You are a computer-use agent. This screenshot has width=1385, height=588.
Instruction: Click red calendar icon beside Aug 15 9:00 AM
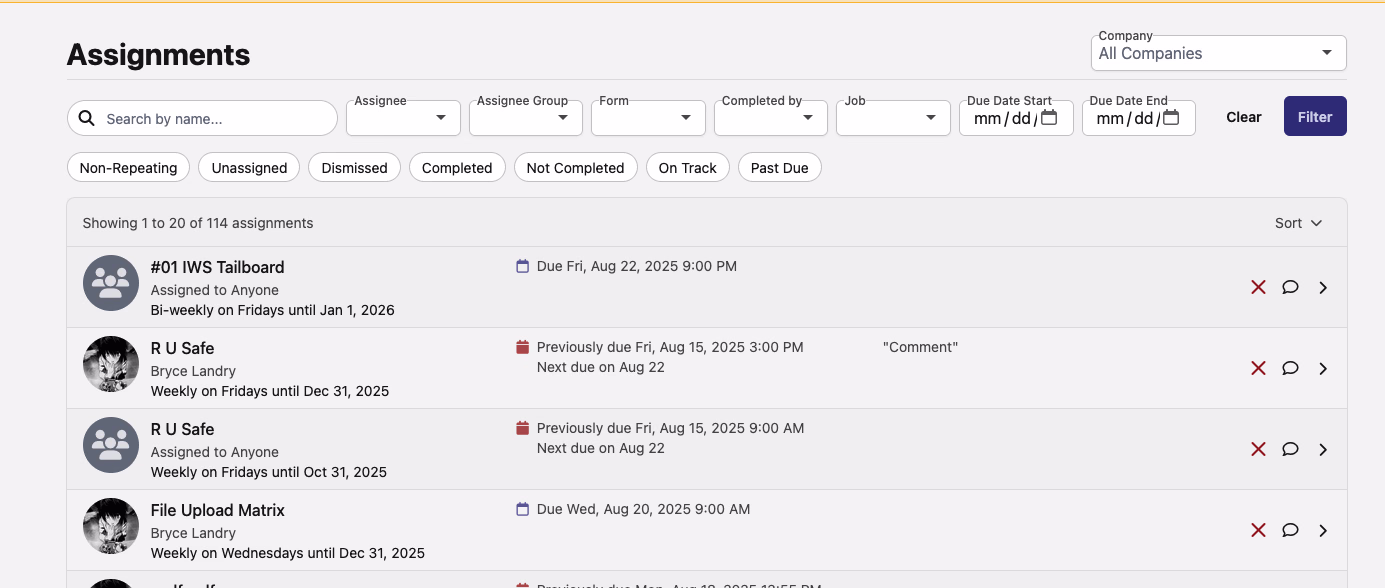click(x=522, y=428)
